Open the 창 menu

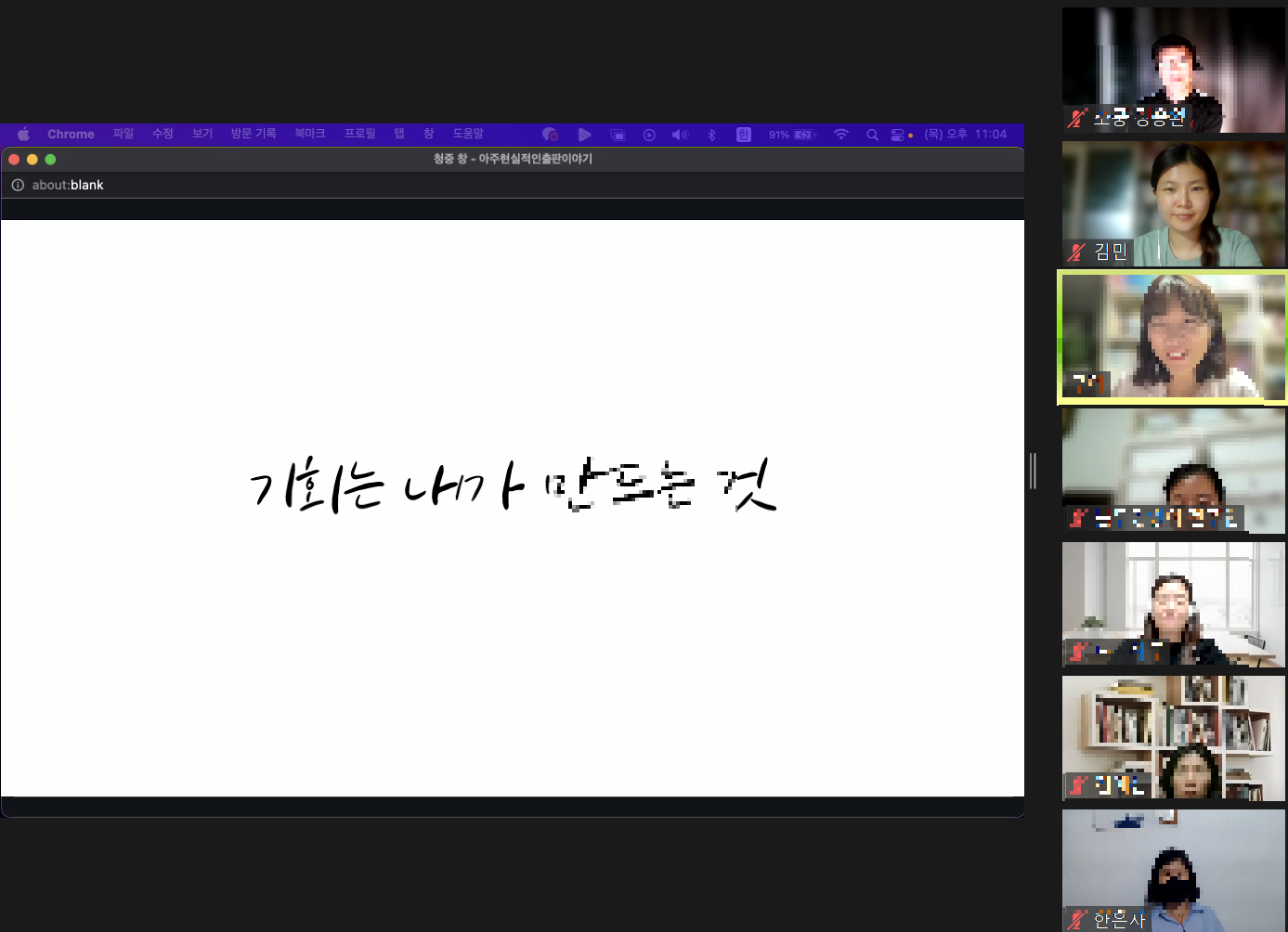429,134
